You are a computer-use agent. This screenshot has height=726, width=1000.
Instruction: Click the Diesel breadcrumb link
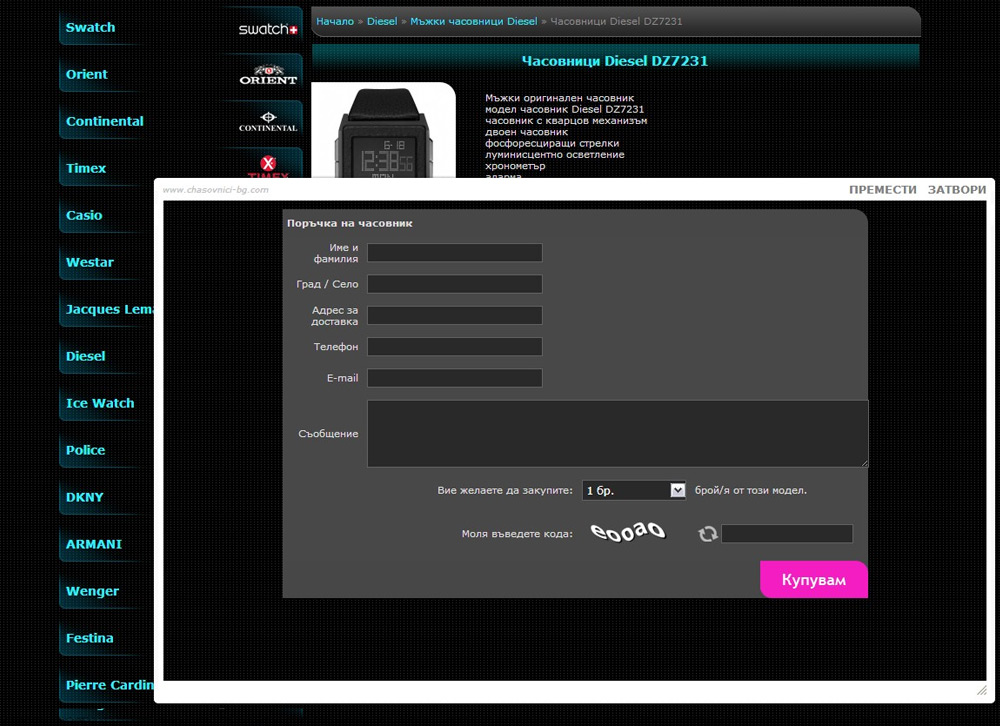[x=382, y=21]
